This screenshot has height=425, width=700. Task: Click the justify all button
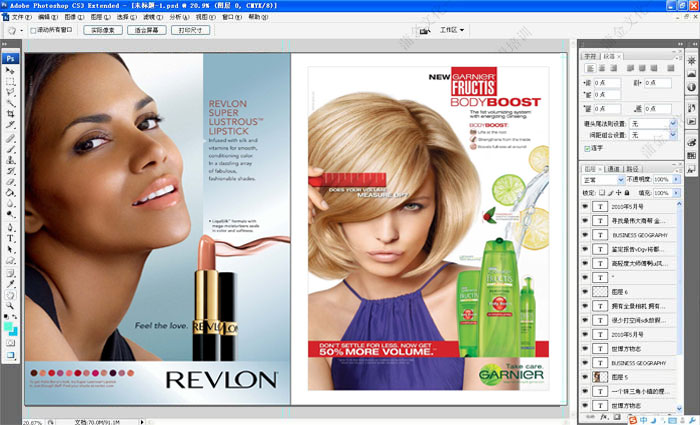[671, 68]
